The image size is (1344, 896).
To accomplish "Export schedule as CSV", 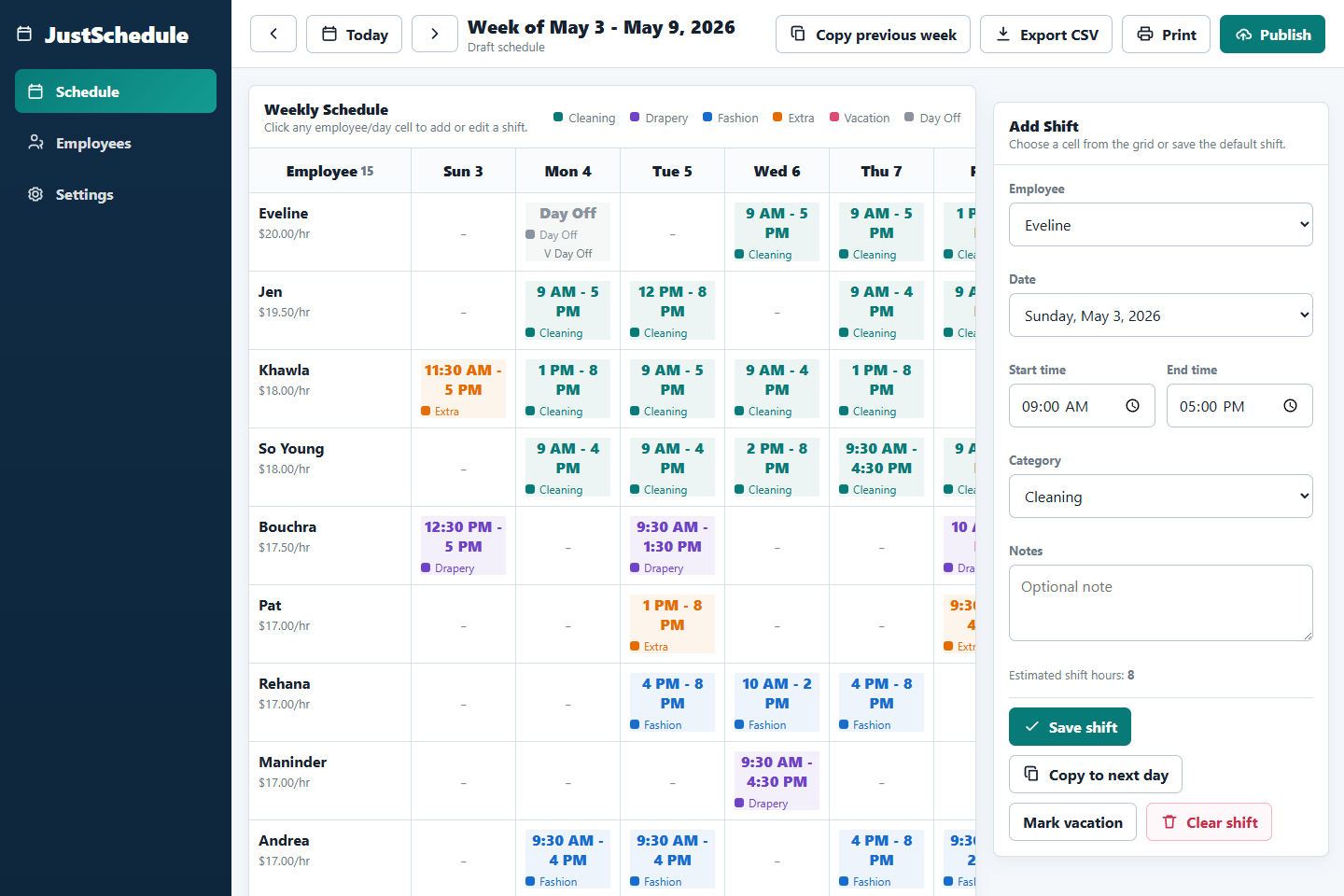I will (x=1046, y=34).
